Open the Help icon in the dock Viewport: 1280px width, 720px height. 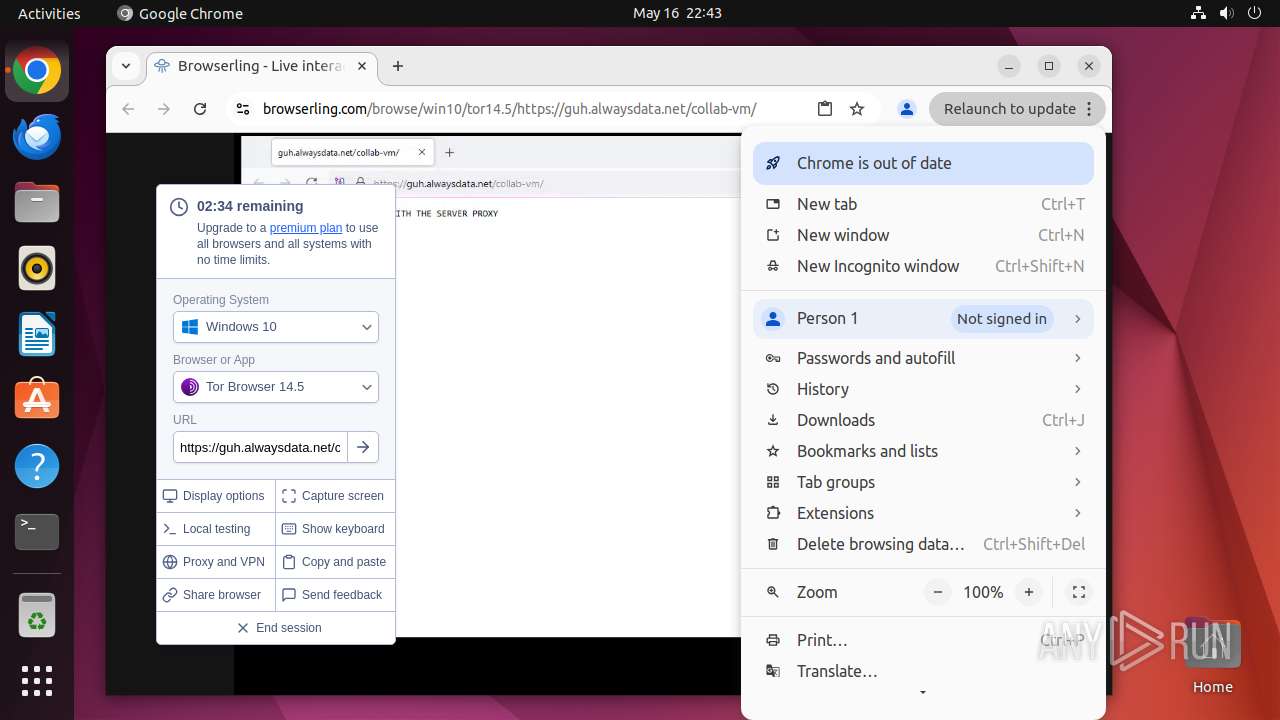coord(37,466)
